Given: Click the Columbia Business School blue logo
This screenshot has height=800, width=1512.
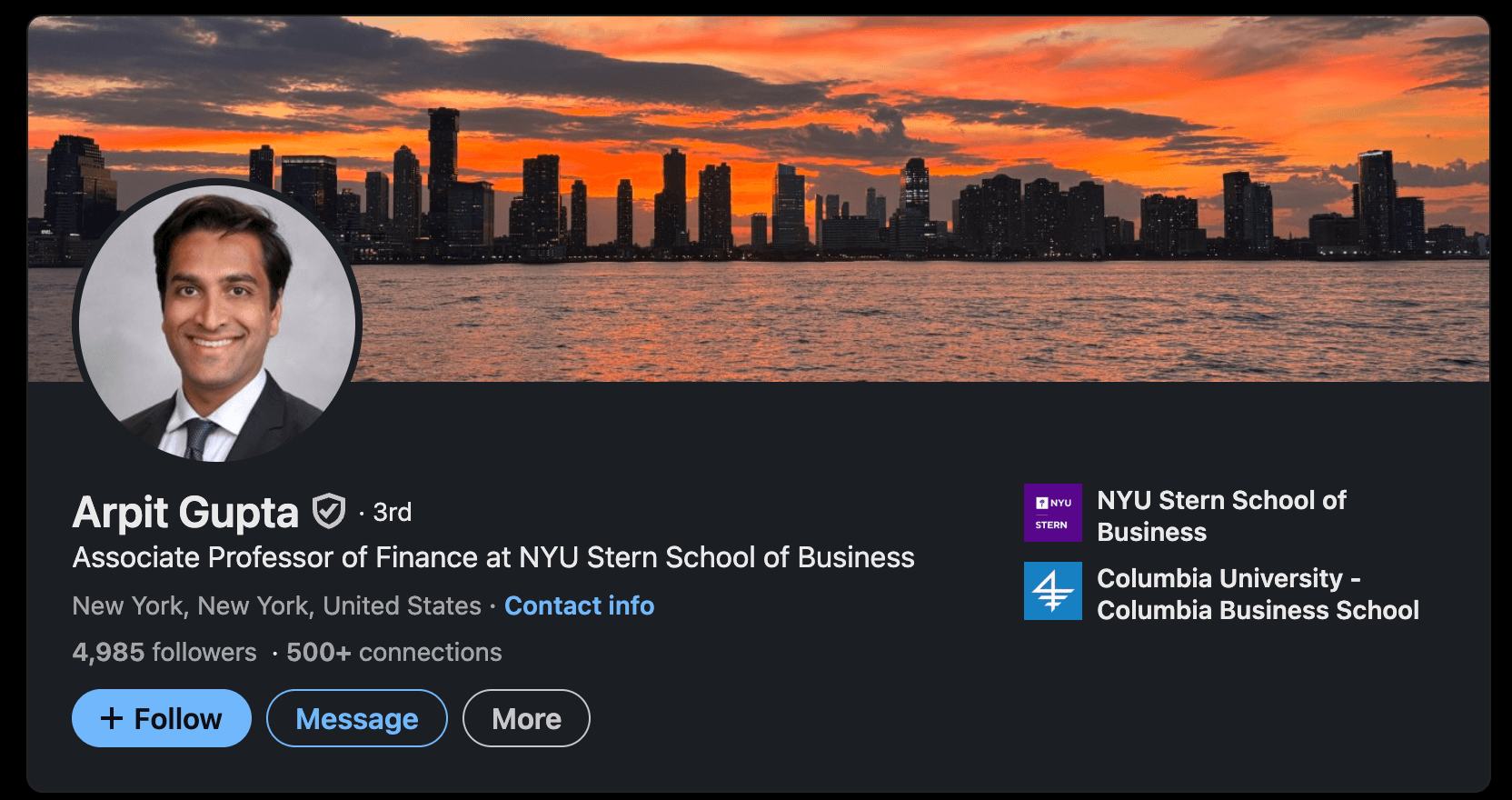Looking at the screenshot, I should click(x=1053, y=591).
